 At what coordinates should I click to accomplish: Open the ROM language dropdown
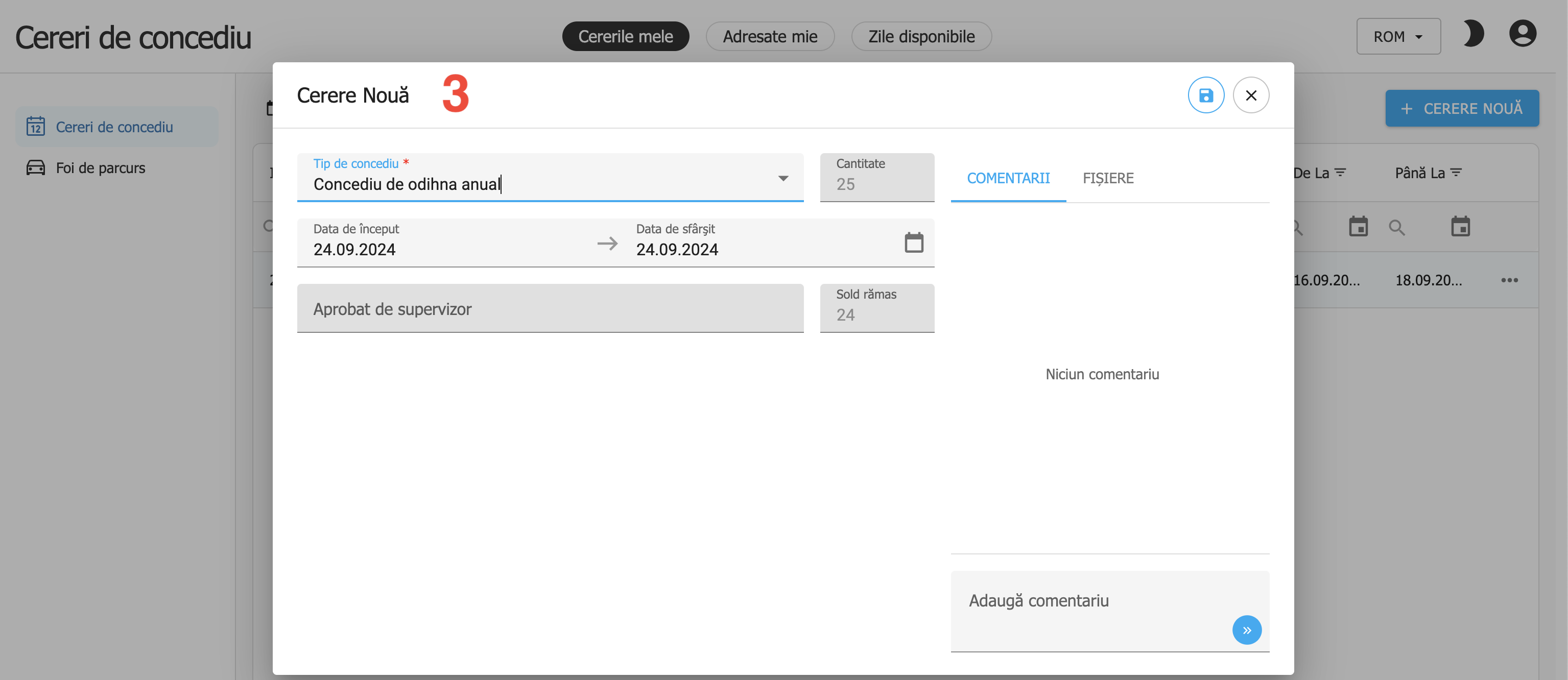tap(1397, 36)
